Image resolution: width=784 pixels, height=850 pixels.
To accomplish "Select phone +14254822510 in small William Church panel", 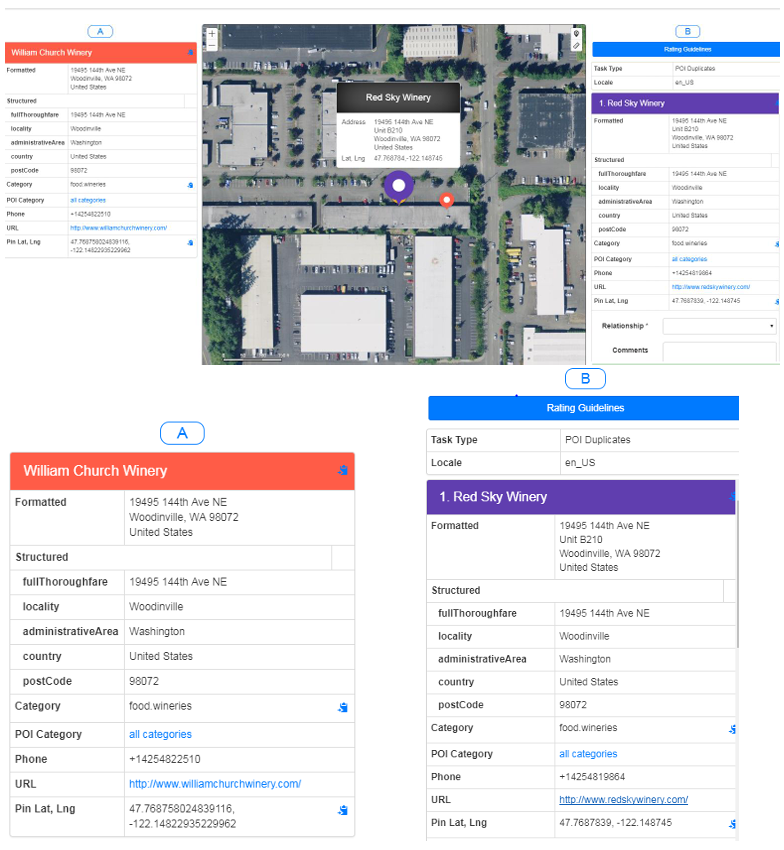I will pos(90,214).
